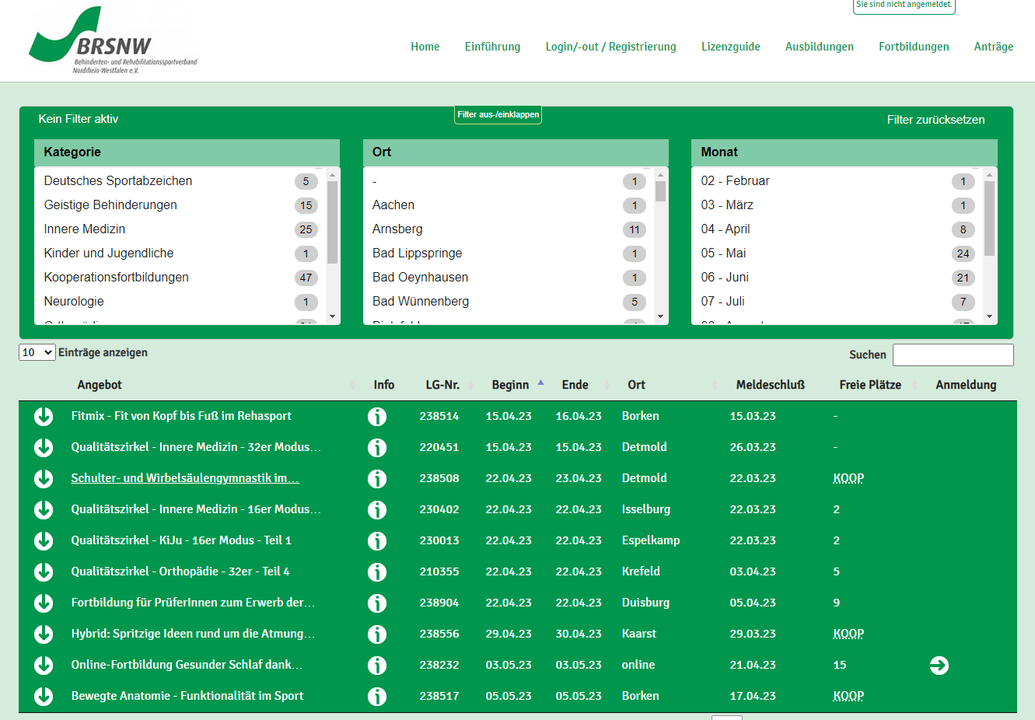Expand details arrow for Qualitätszirkel - KiJu row

pyautogui.click(x=44, y=540)
